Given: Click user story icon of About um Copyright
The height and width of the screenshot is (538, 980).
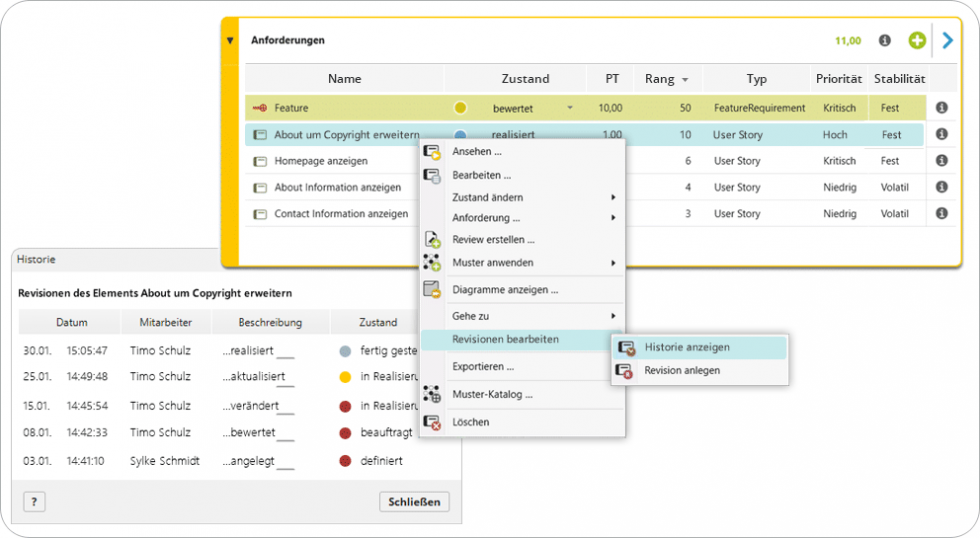Looking at the screenshot, I should pyautogui.click(x=259, y=134).
